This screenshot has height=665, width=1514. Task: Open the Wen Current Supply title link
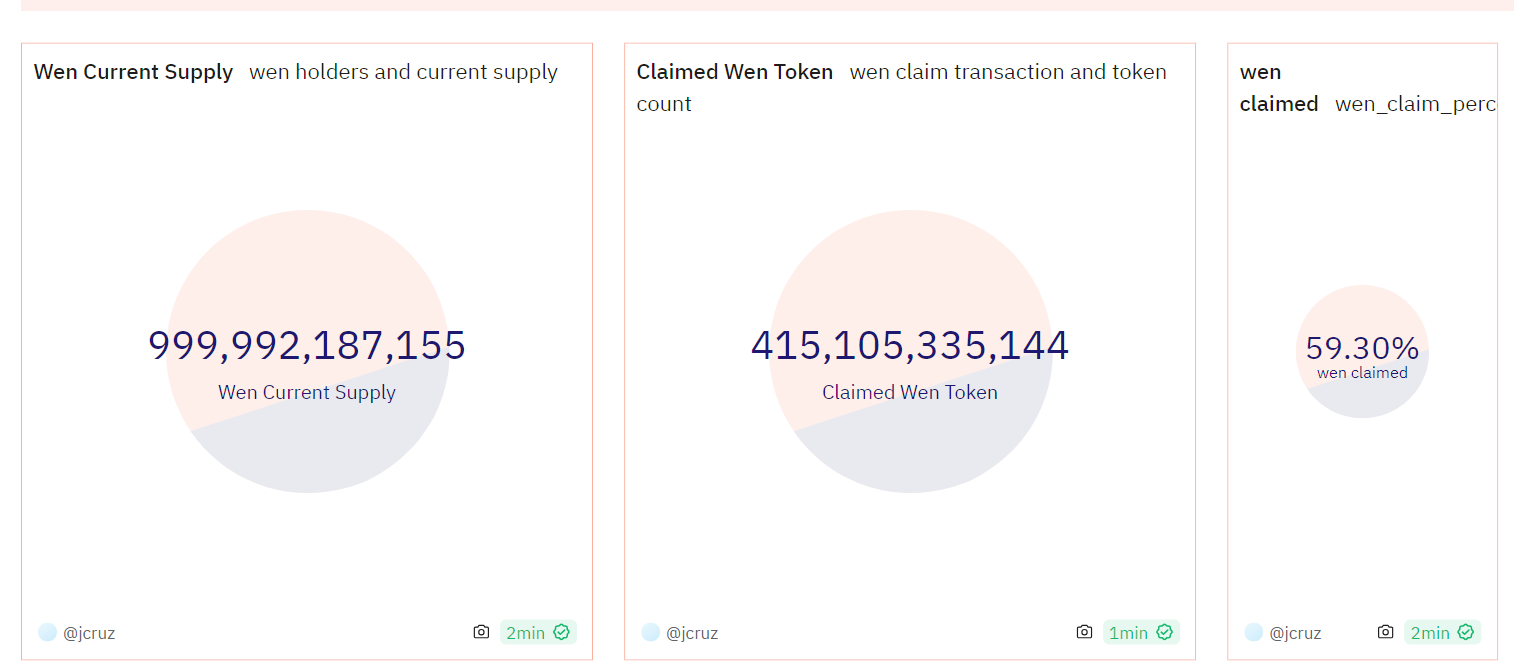click(133, 72)
